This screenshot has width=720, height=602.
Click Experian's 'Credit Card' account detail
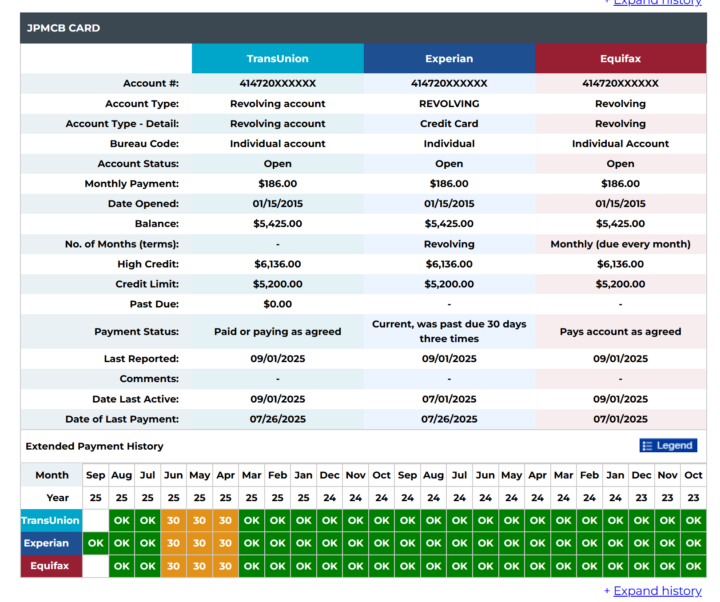[449, 124]
